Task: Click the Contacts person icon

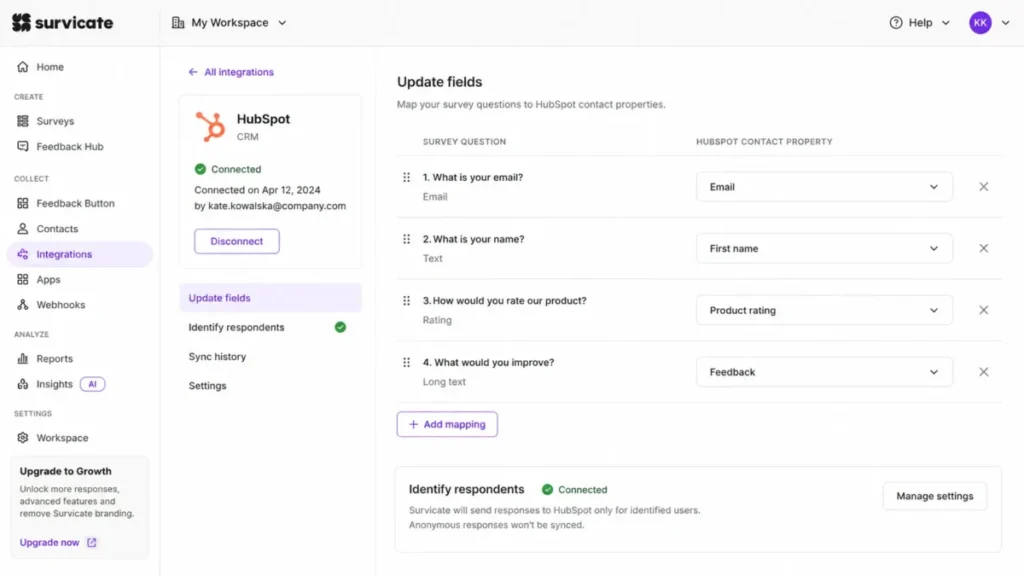Action: point(23,229)
